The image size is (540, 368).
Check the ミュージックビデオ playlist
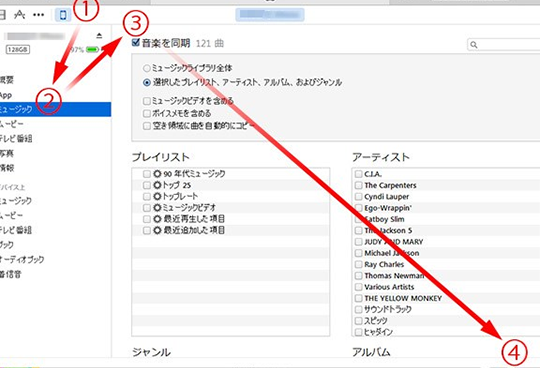[147, 208]
